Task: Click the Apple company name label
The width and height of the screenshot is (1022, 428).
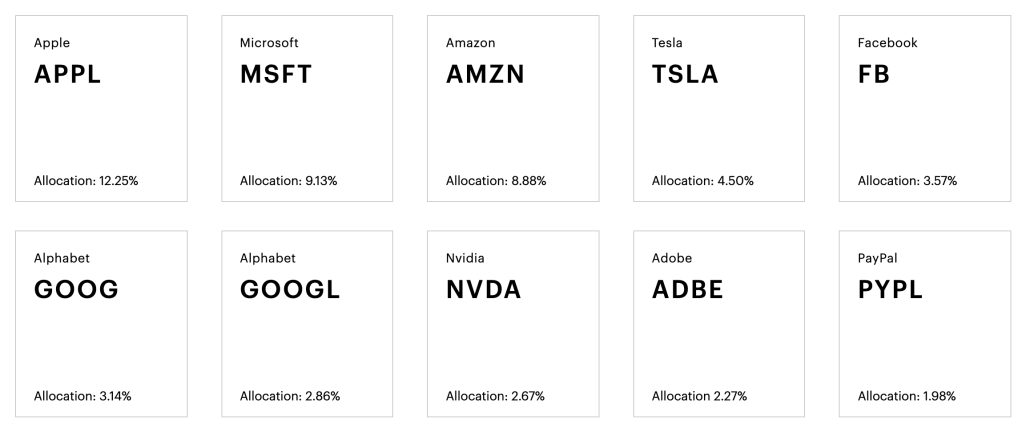Action: [x=52, y=43]
